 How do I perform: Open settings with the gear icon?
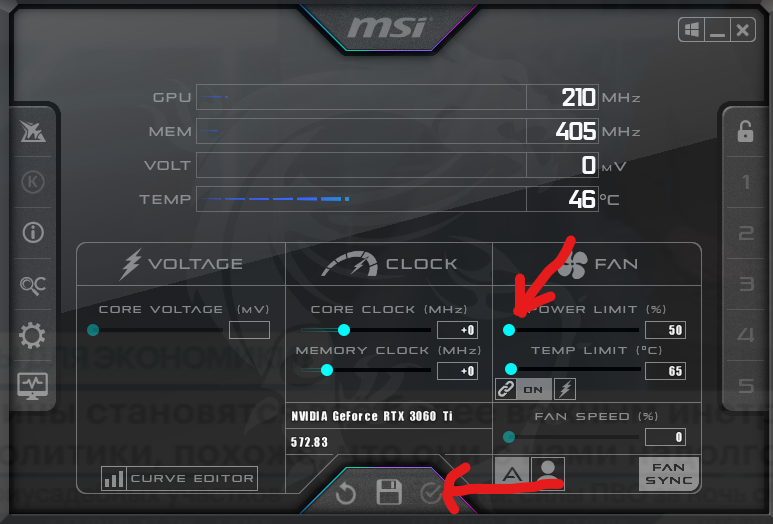point(33,336)
